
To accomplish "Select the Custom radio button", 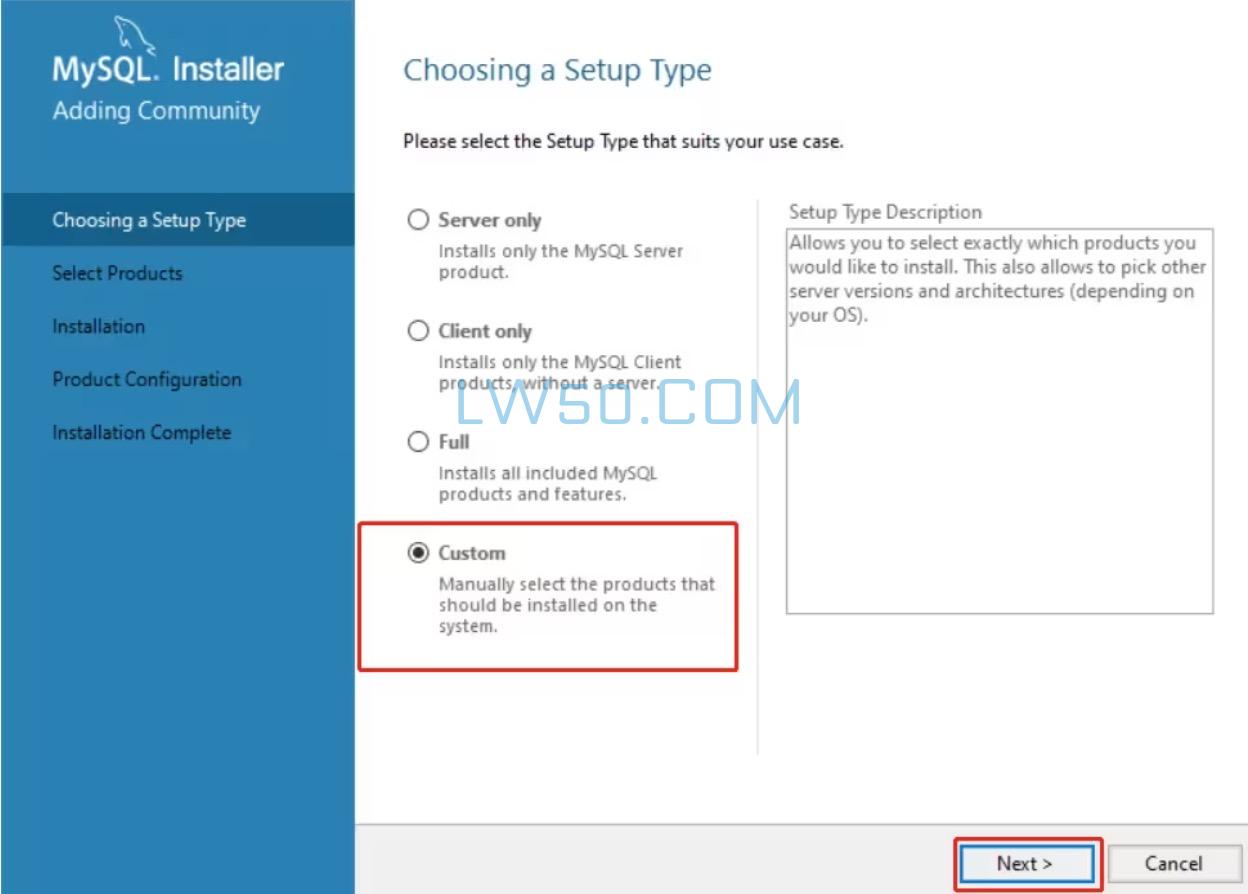I will [418, 553].
